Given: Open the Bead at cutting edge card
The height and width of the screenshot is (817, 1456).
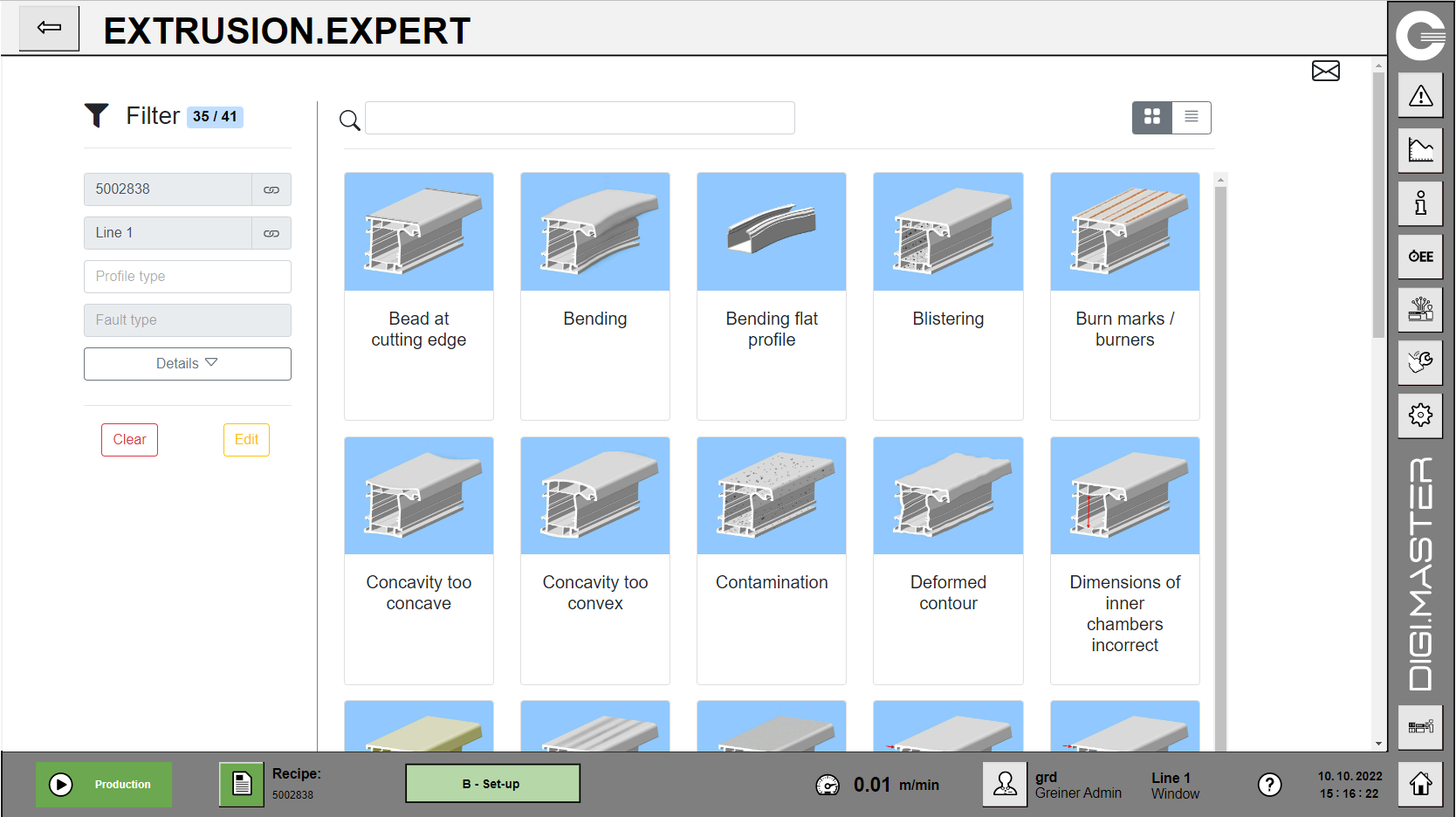Looking at the screenshot, I should click(x=419, y=296).
